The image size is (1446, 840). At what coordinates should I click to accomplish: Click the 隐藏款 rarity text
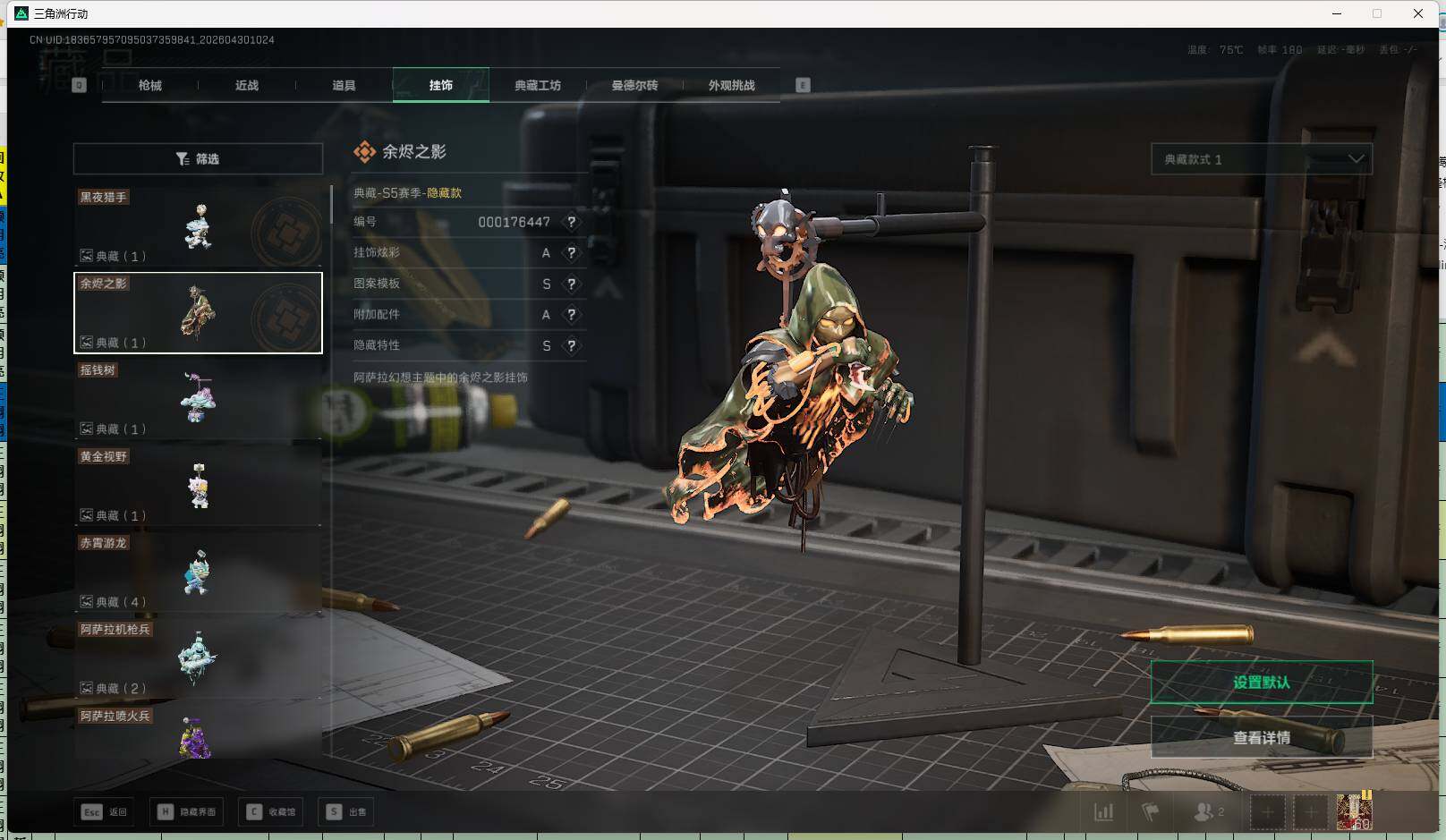click(x=444, y=193)
